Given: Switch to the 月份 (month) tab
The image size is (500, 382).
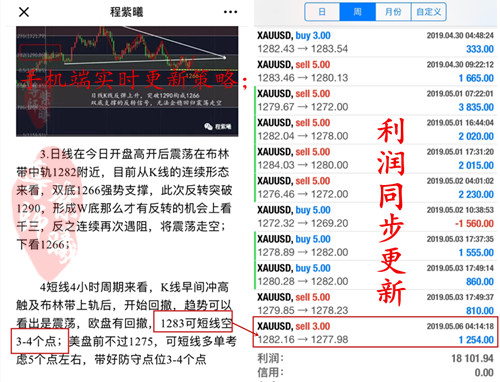Looking at the screenshot, I should (393, 12).
